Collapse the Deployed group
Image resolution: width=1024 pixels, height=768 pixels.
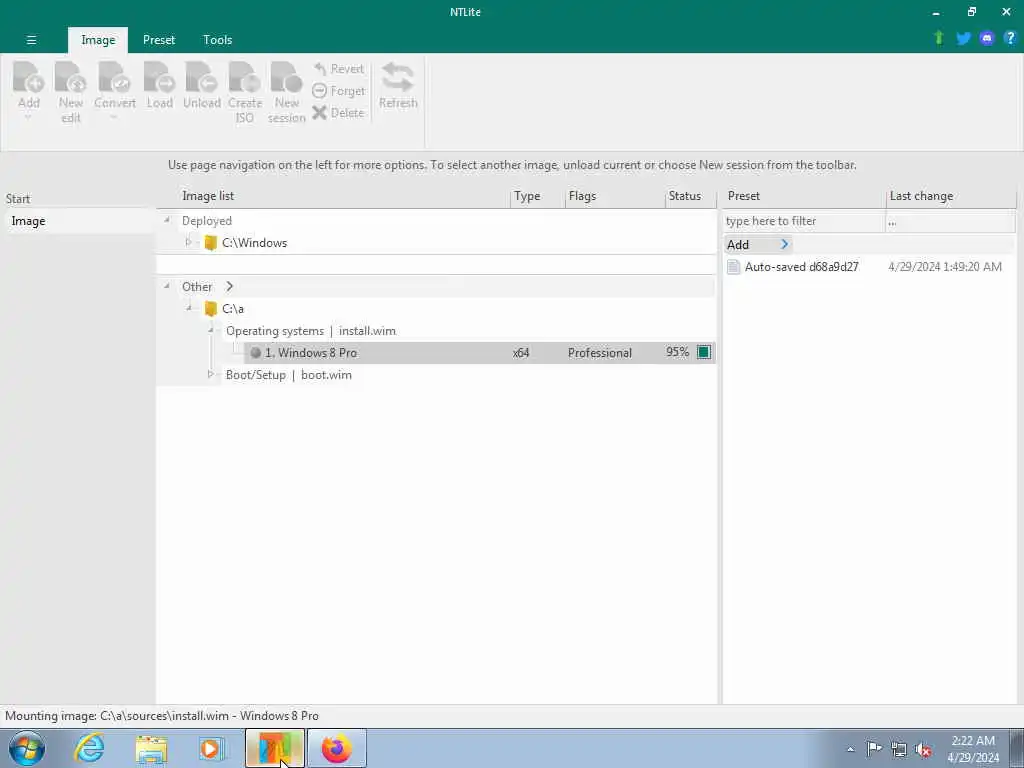pos(167,220)
